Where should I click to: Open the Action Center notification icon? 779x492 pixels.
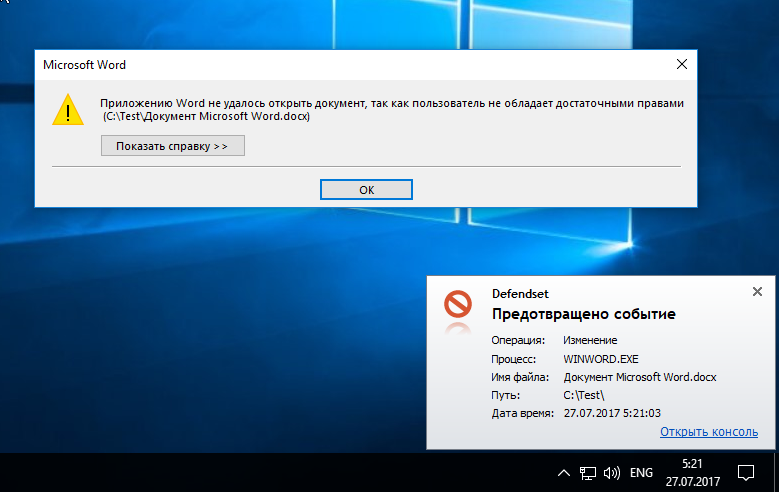point(746,473)
